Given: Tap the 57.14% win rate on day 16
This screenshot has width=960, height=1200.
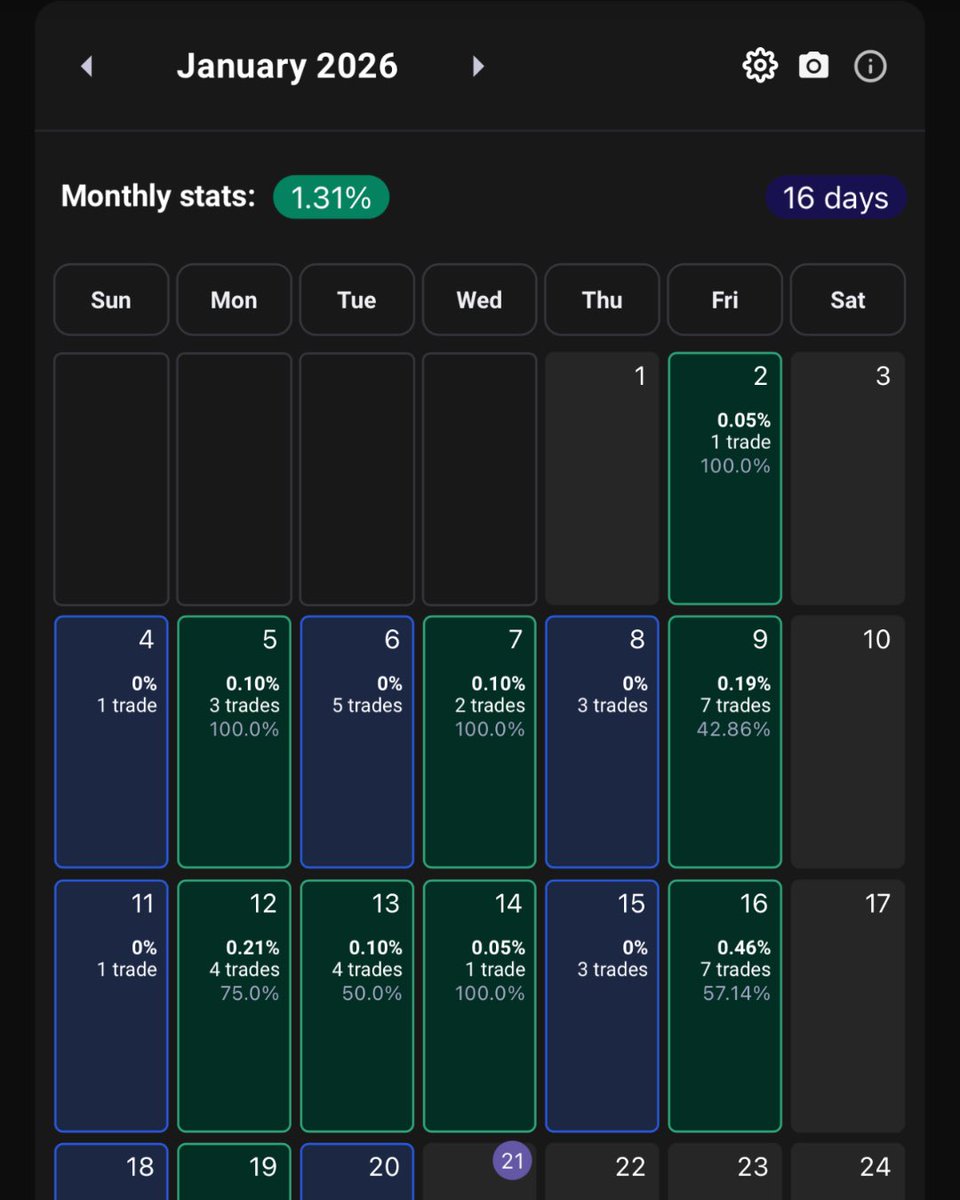Looking at the screenshot, I should click(734, 993).
